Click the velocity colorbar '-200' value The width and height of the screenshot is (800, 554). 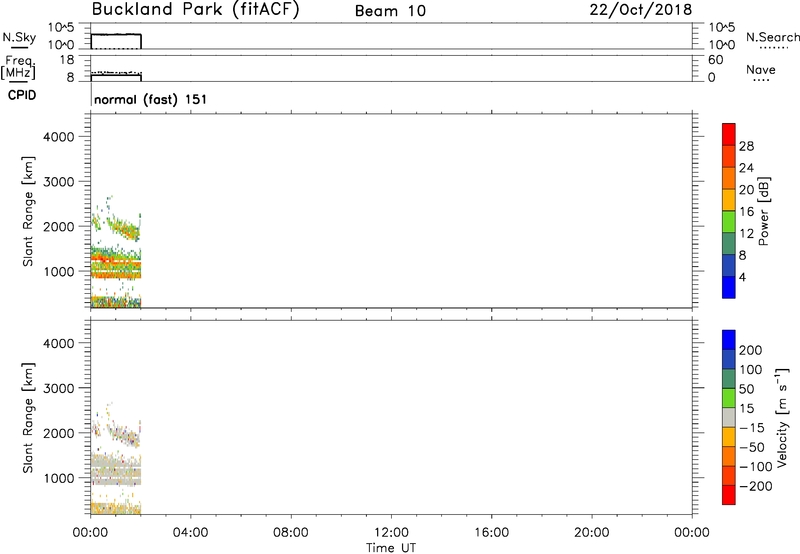click(756, 486)
